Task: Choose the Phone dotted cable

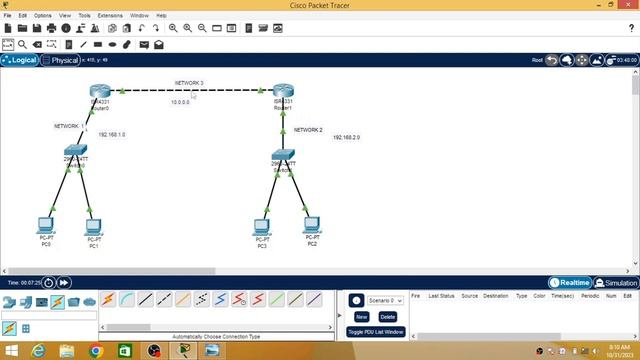Action: (202, 300)
